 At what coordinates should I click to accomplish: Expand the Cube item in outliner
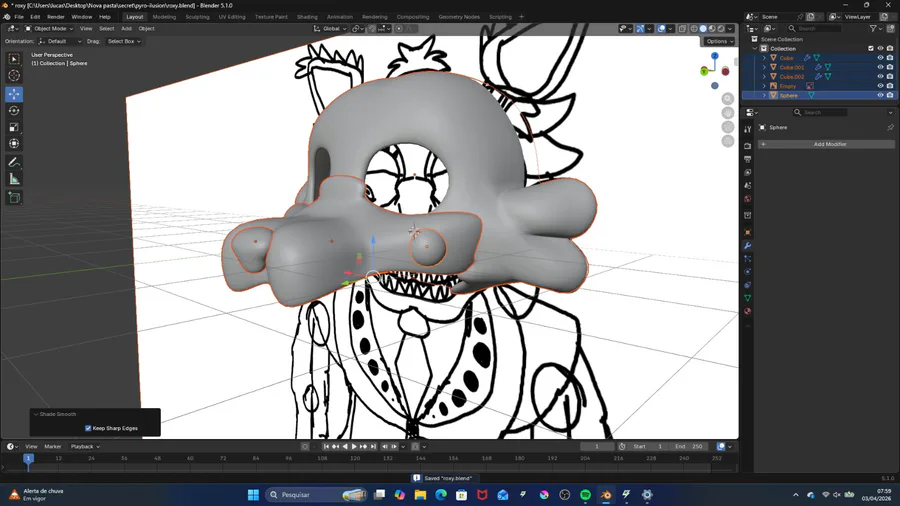pyautogui.click(x=764, y=58)
